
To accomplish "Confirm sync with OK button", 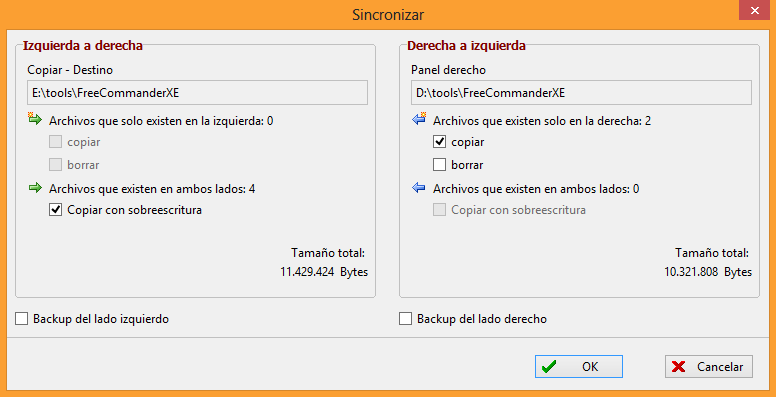I will [579, 367].
